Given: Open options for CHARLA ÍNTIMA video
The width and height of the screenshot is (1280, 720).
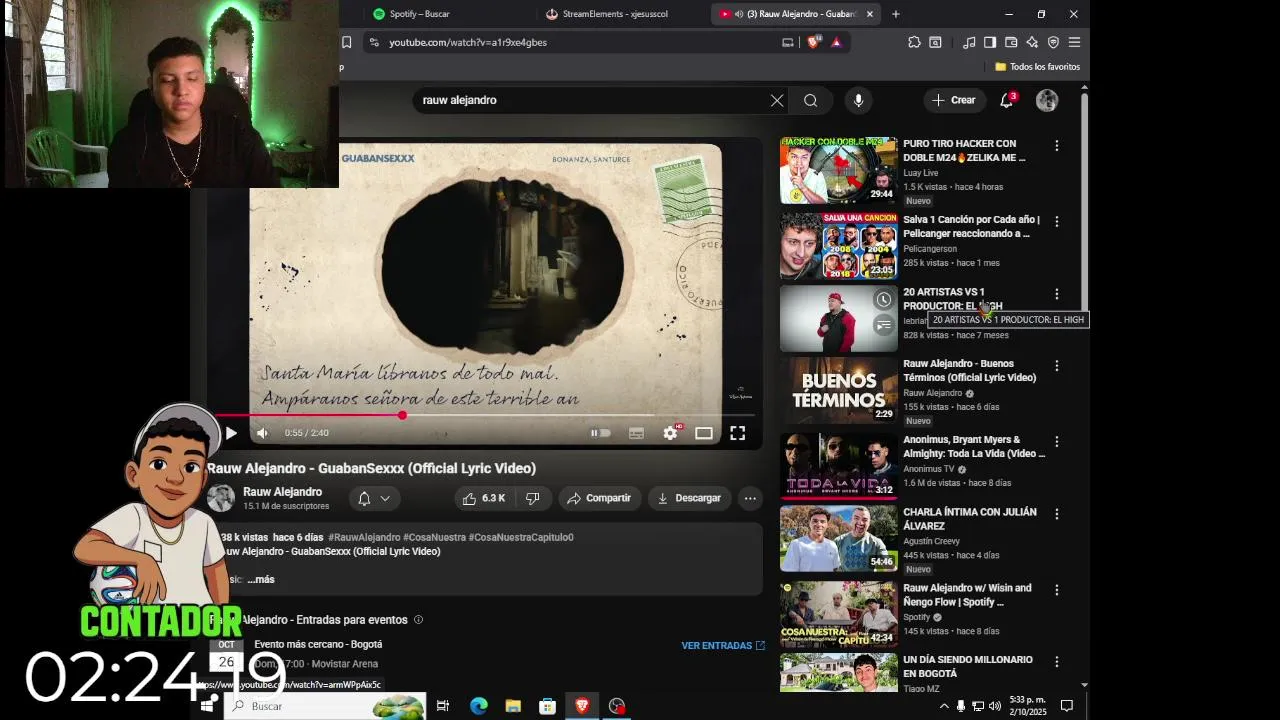Looking at the screenshot, I should [1056, 514].
